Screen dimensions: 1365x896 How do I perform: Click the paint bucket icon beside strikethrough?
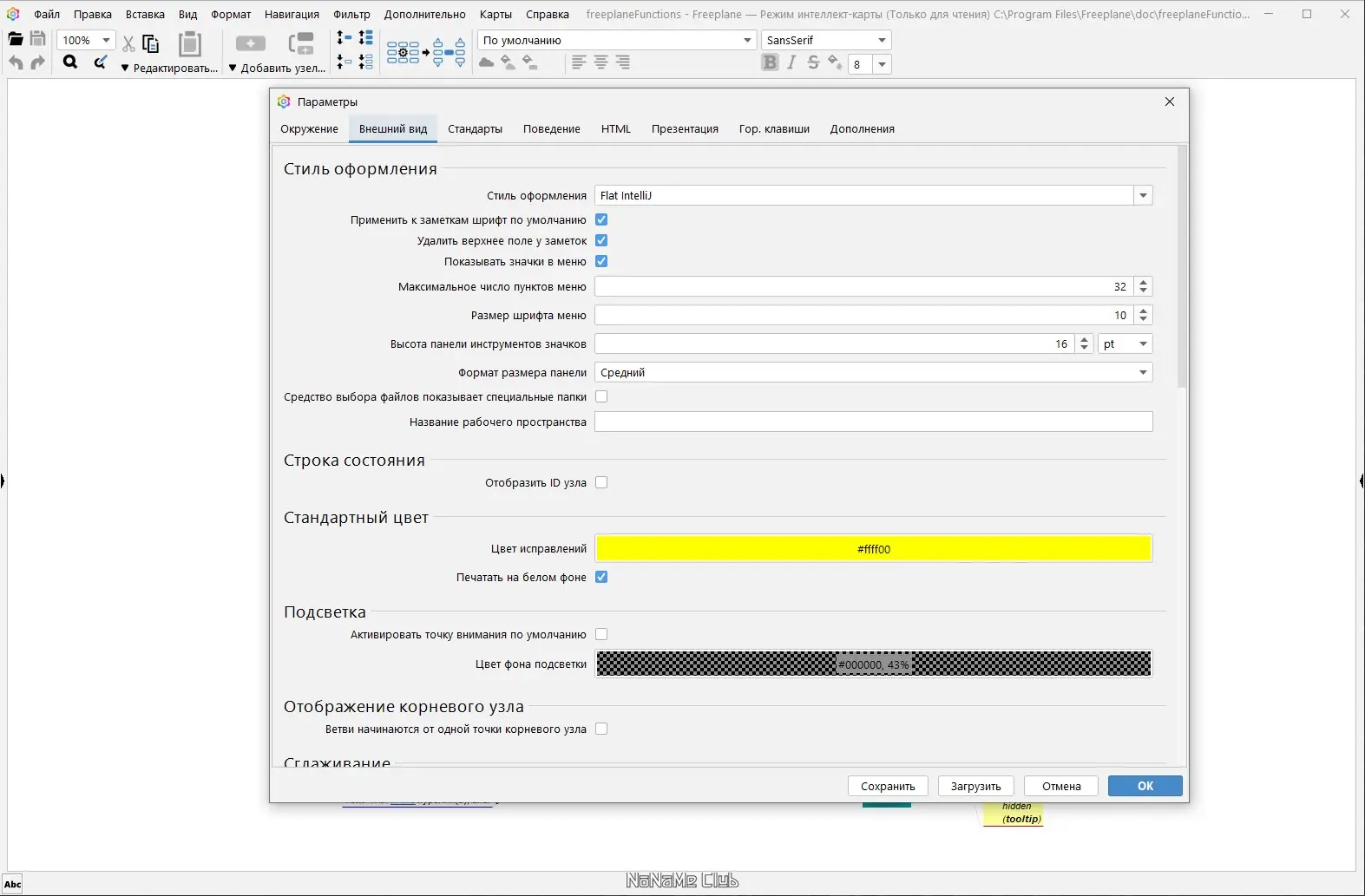[835, 62]
